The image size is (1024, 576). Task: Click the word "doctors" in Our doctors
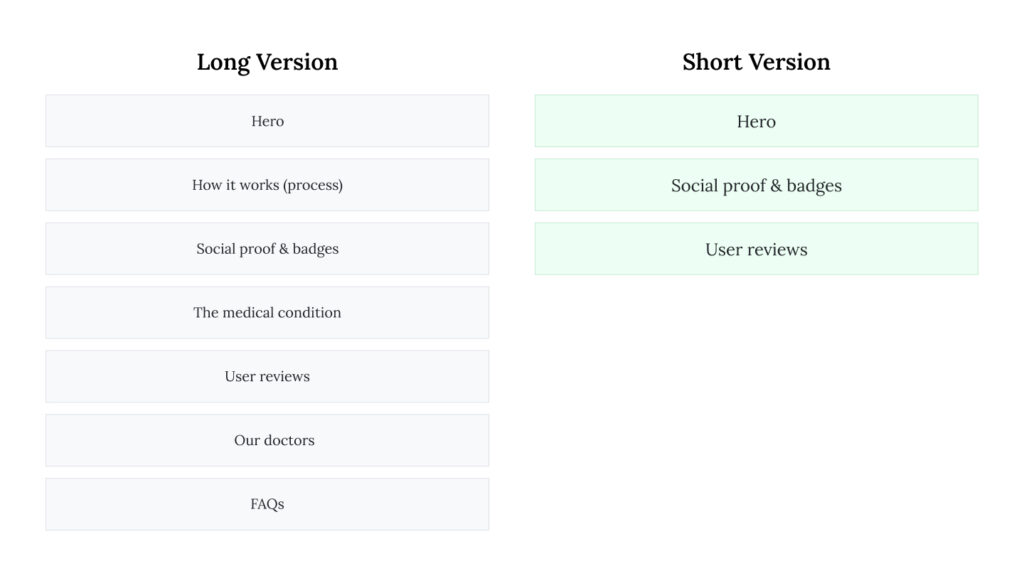pos(289,440)
